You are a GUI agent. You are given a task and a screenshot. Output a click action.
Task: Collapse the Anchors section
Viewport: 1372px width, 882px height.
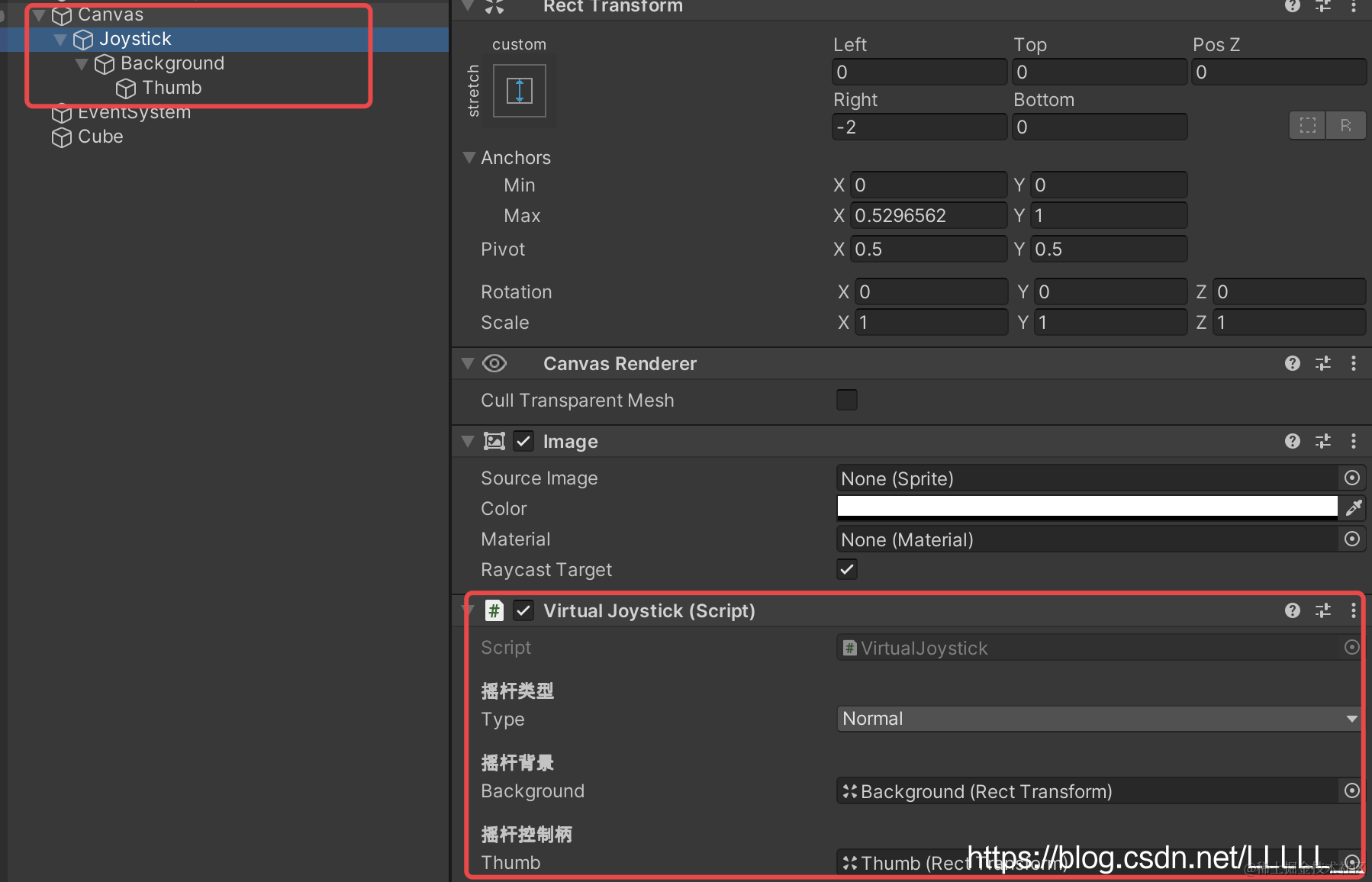pos(468,157)
